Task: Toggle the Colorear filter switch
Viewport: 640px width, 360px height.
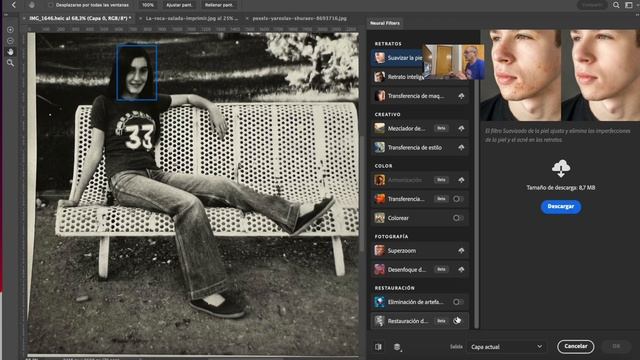Action: pyautogui.click(x=458, y=218)
